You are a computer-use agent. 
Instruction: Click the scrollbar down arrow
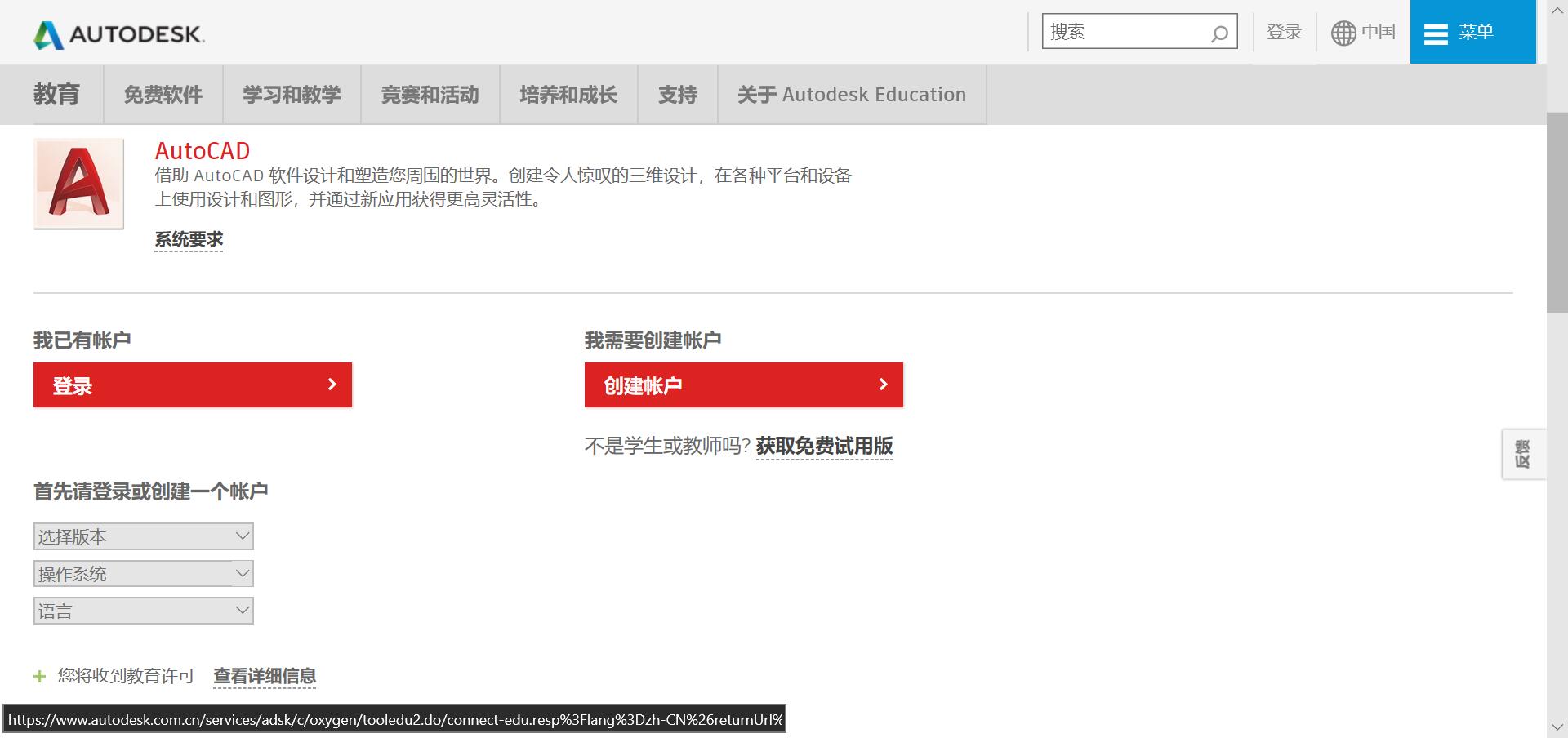(x=1557, y=726)
